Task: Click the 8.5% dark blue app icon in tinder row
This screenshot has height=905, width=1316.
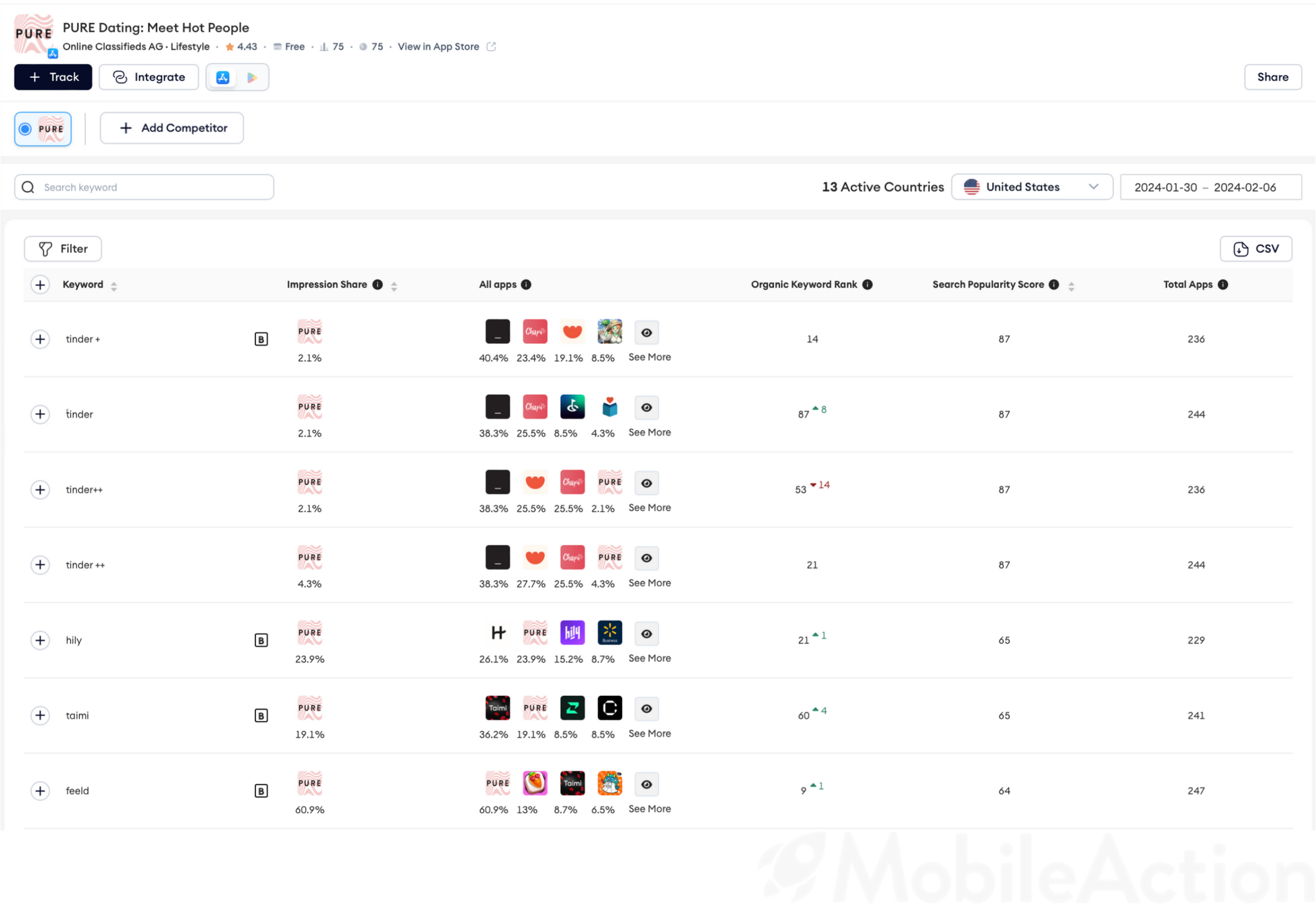Action: (x=573, y=407)
